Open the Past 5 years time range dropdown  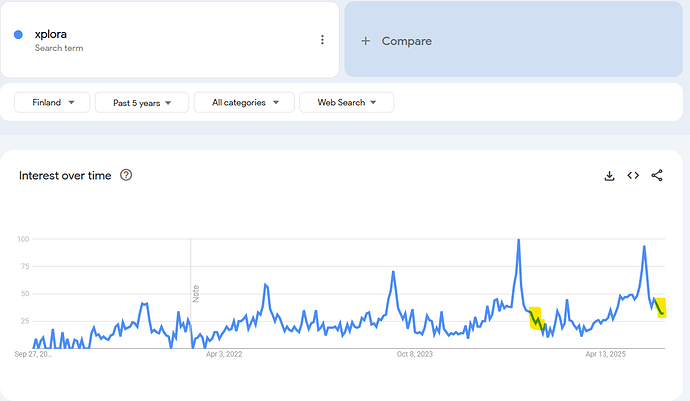click(x=141, y=102)
